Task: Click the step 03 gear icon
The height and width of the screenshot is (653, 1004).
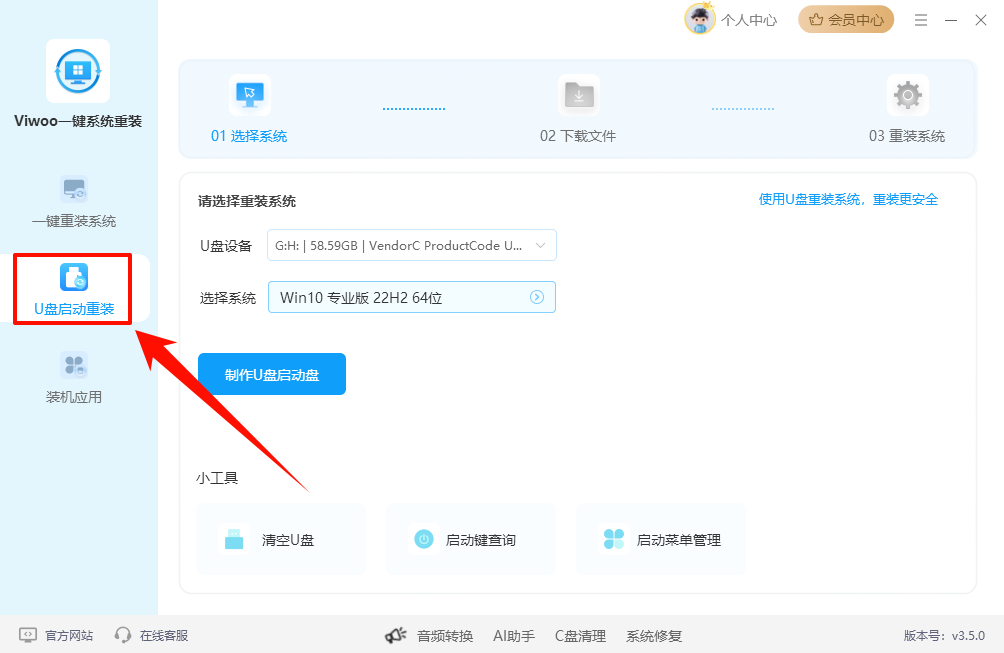Action: (x=907, y=95)
